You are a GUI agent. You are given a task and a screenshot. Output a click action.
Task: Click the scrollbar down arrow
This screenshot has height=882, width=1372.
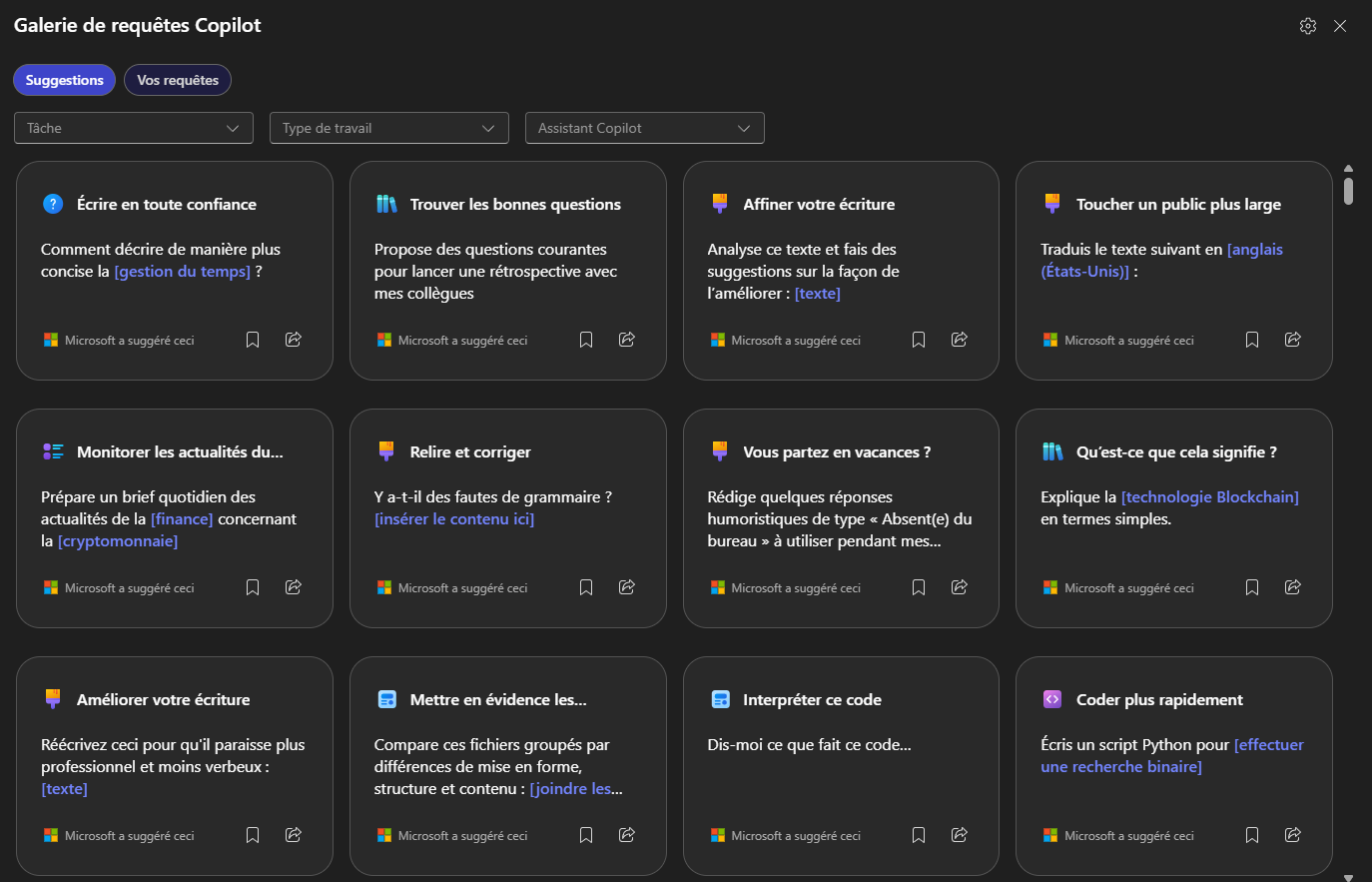(1348, 877)
